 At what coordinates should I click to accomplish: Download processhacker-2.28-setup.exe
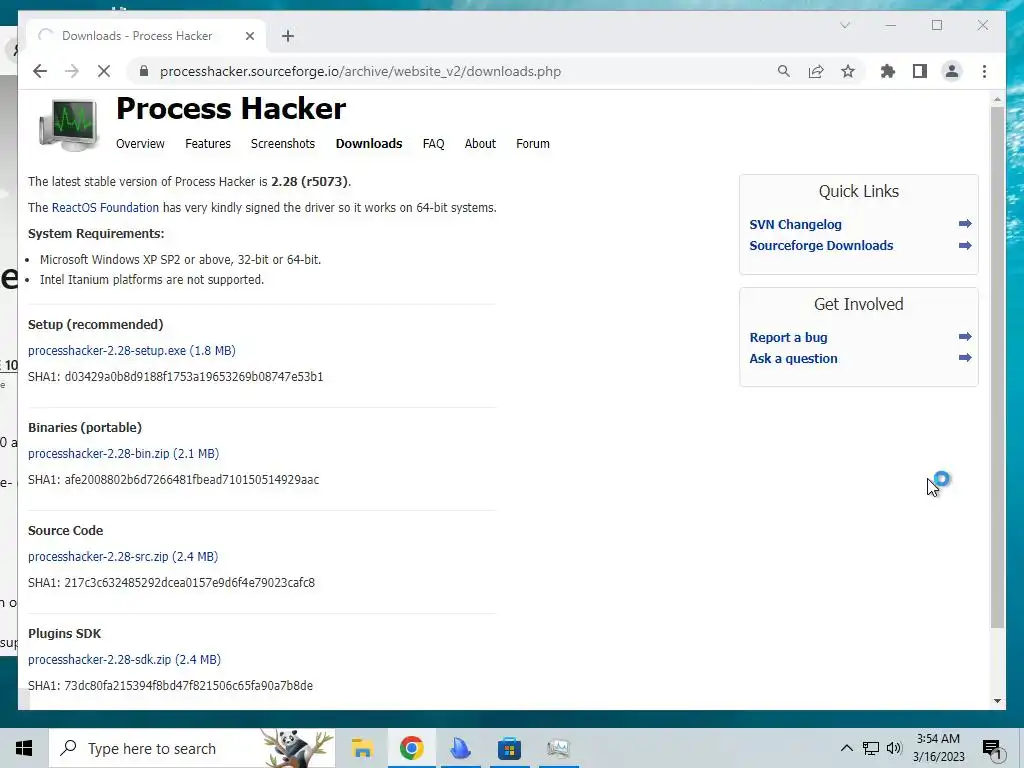click(132, 351)
